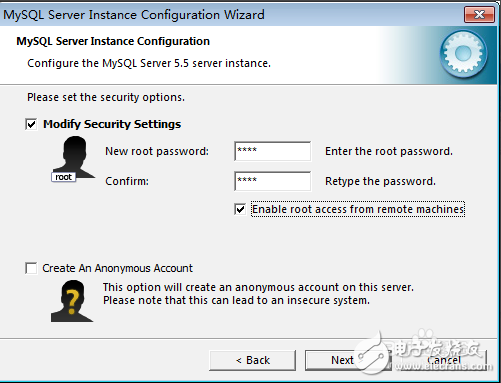Screen dimensions: 501x383
Task: Click into the New root password field
Action: [273, 151]
